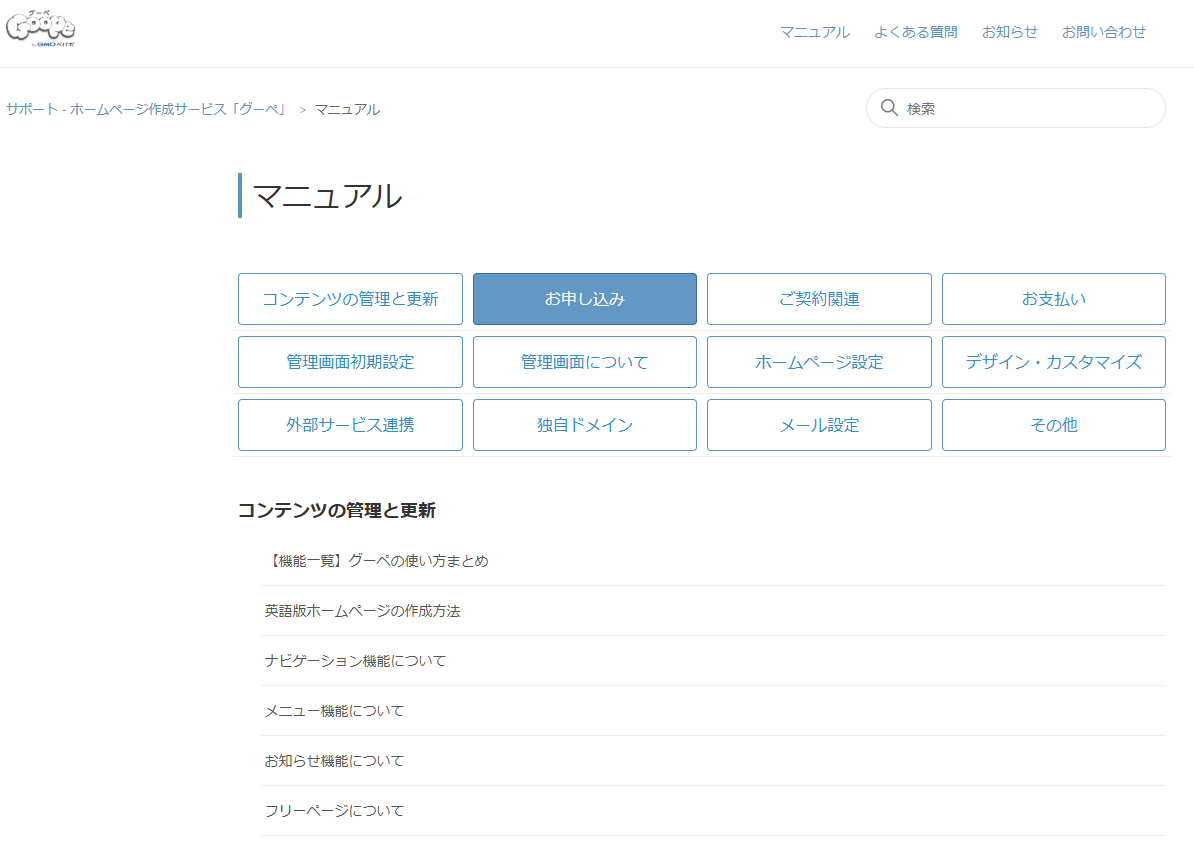Viewport: 1194px width, 855px height.
Task: Open ナビゲーション機能について article link
Action: pyautogui.click(x=355, y=661)
